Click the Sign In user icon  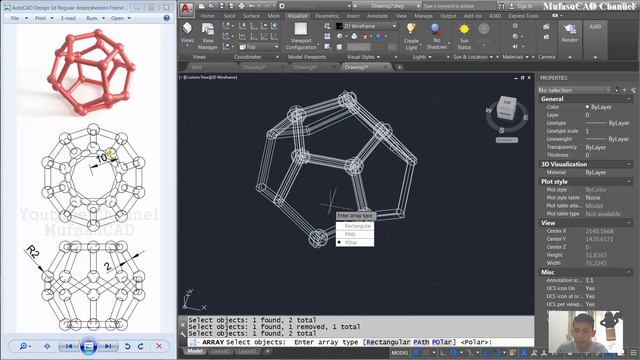click(511, 6)
